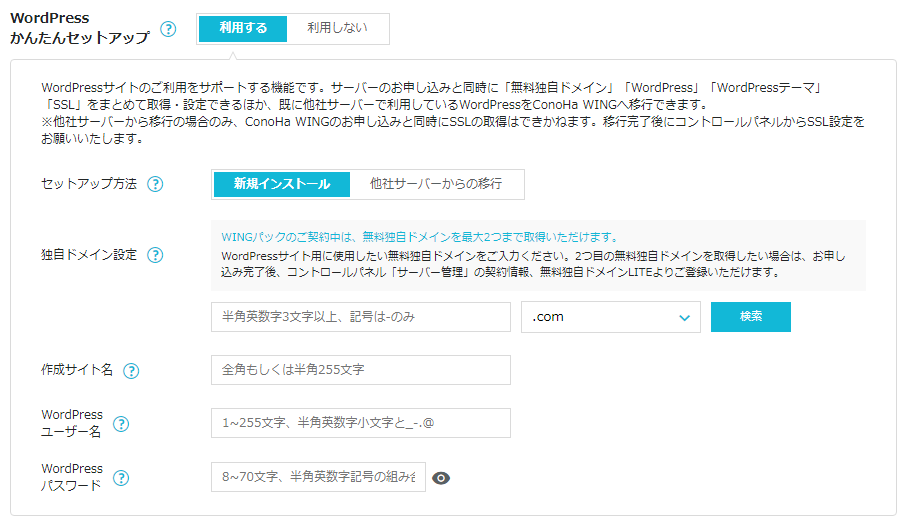Select 利用する for かんたんセットアップ
Viewport: 907px width, 526px height.
pos(243,28)
